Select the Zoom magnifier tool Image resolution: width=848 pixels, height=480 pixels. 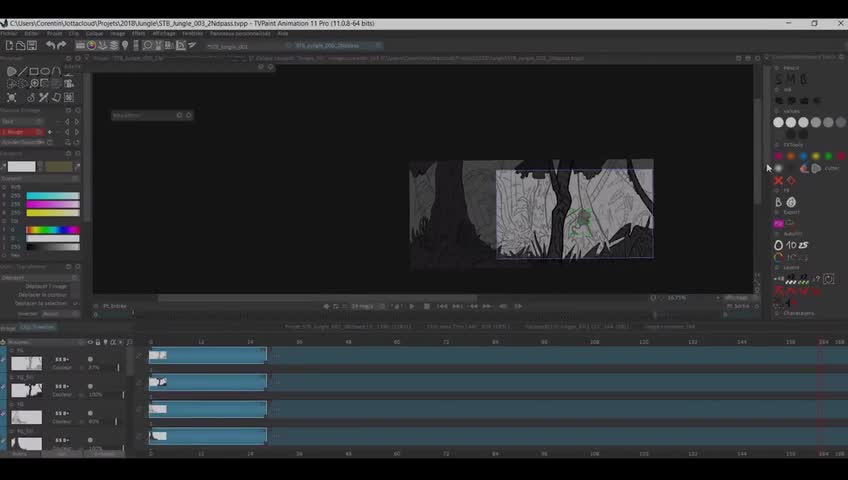[x=34, y=83]
